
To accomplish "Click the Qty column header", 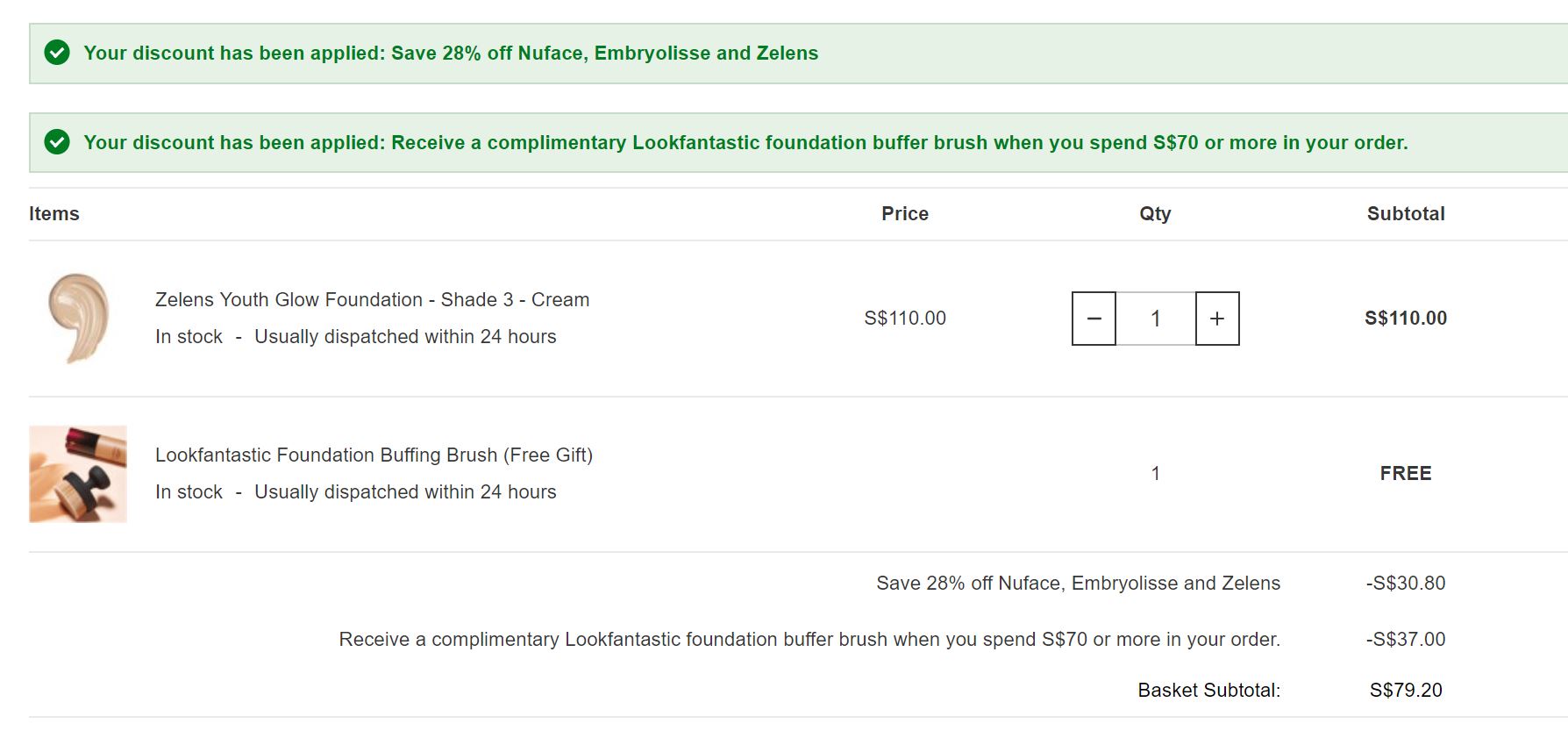I will click(x=1155, y=214).
